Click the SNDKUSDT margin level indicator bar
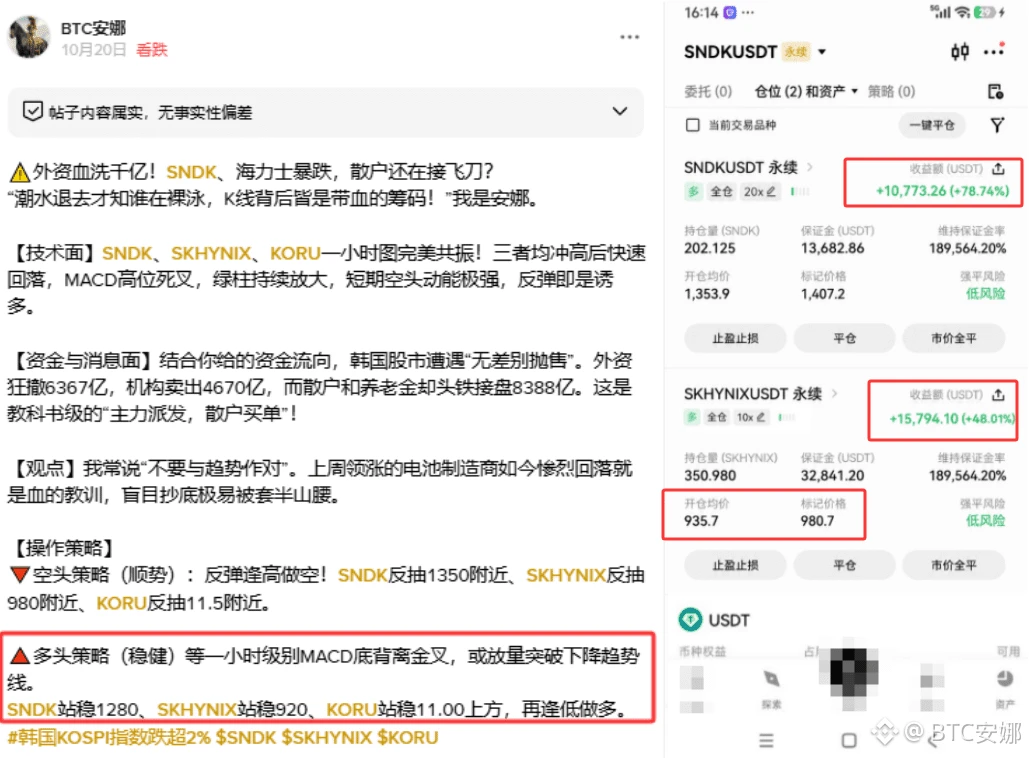 (800, 192)
